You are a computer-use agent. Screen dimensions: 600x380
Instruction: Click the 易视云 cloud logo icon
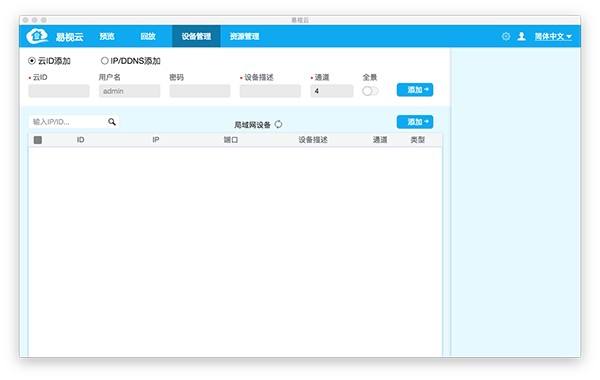coord(37,36)
